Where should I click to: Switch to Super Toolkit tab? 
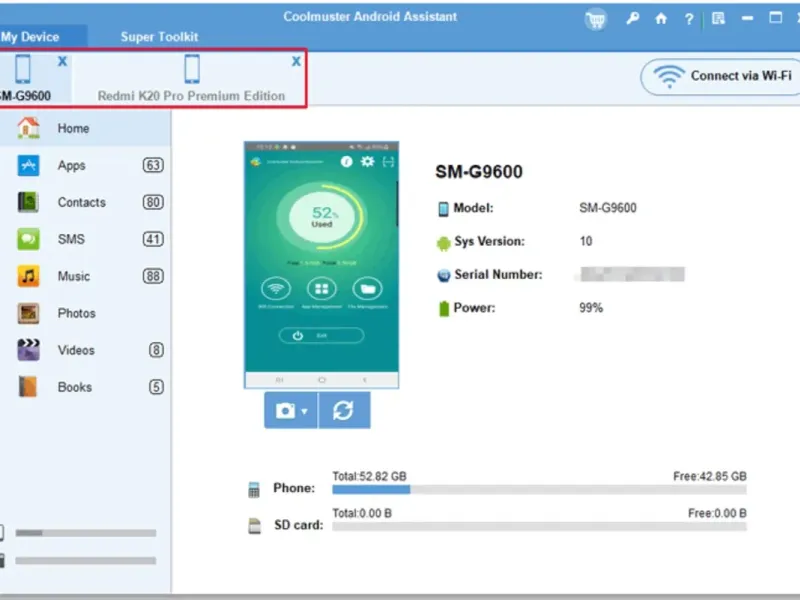click(159, 37)
